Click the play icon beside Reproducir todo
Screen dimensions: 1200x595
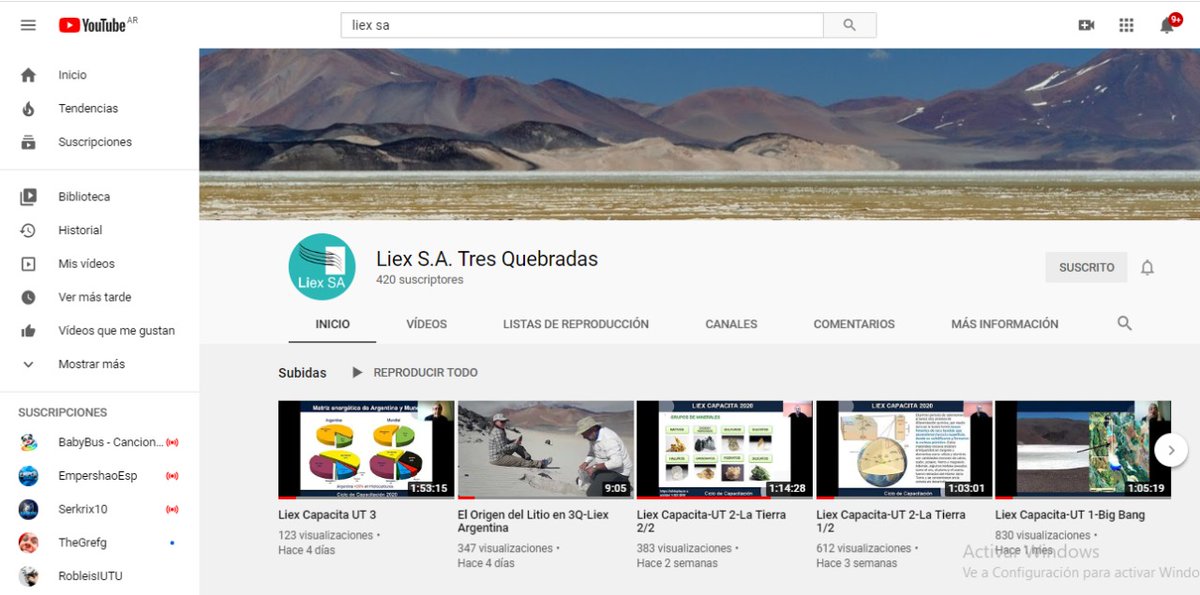coord(357,372)
